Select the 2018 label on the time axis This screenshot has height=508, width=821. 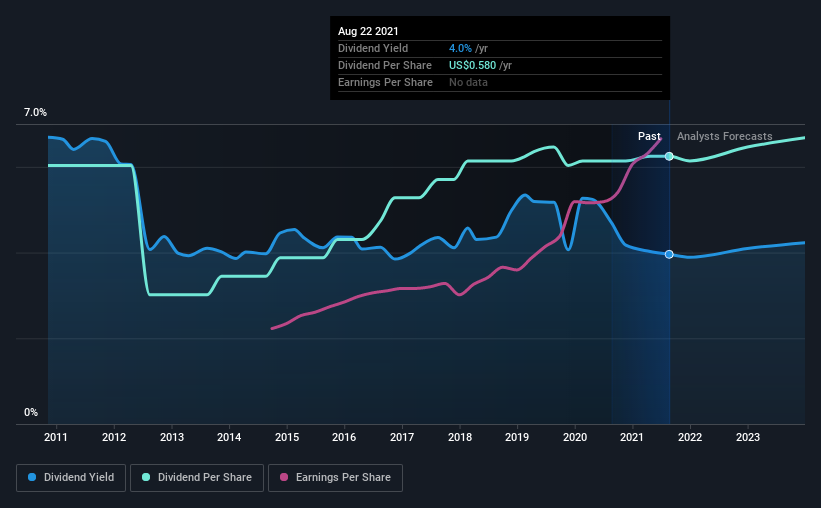click(x=460, y=437)
